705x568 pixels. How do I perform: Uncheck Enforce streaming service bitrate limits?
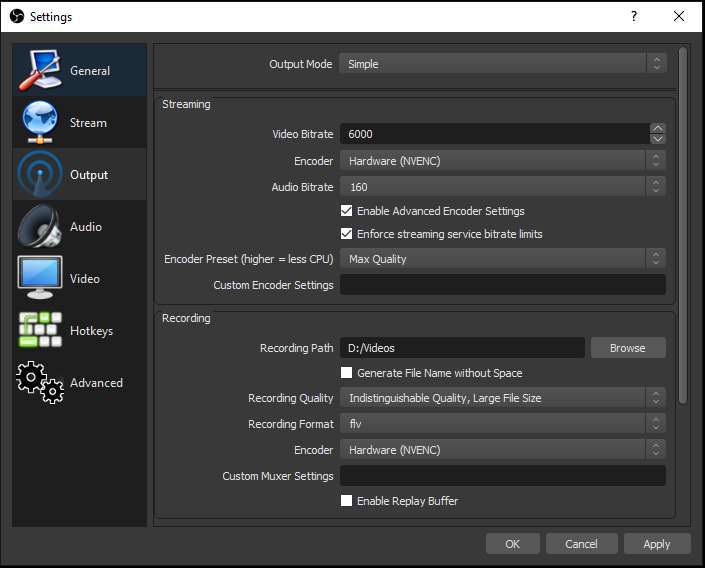click(347, 234)
